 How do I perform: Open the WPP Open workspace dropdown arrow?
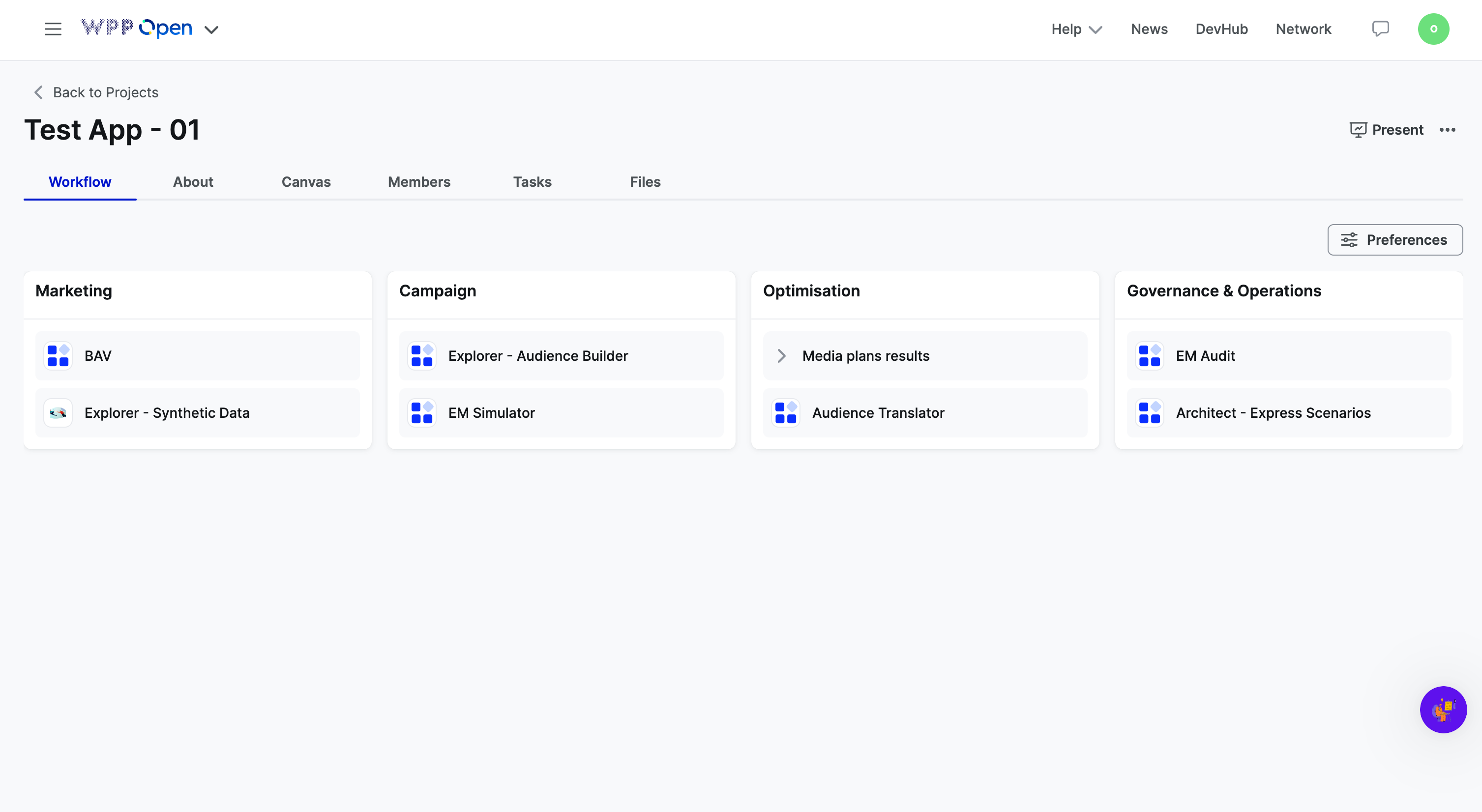click(211, 30)
